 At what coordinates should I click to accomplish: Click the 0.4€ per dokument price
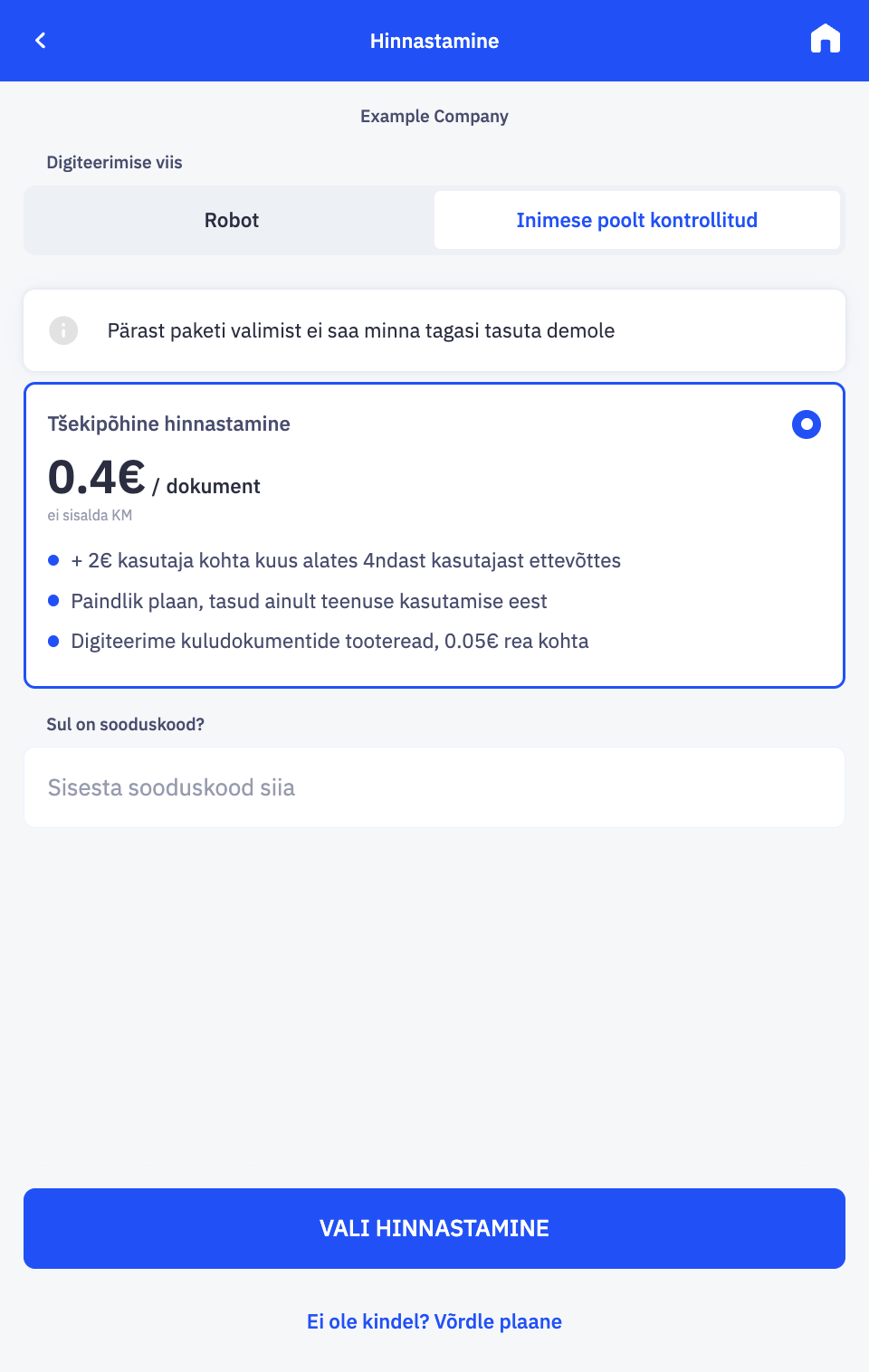[154, 480]
